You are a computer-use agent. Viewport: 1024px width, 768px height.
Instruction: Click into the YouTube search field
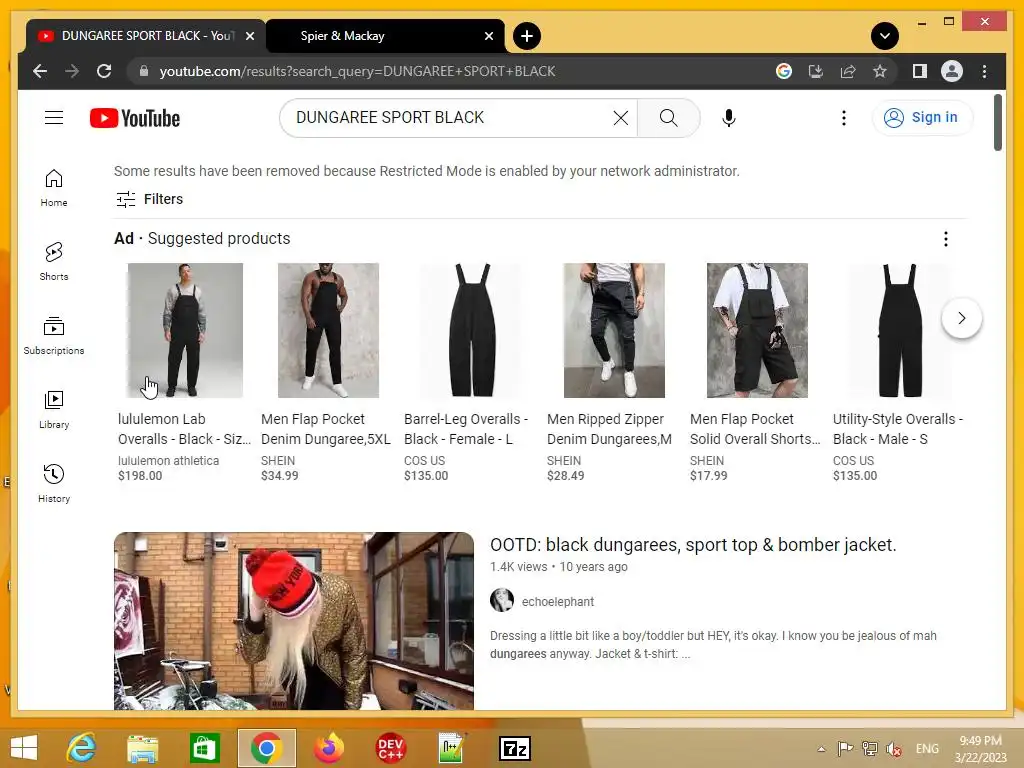tap(451, 118)
